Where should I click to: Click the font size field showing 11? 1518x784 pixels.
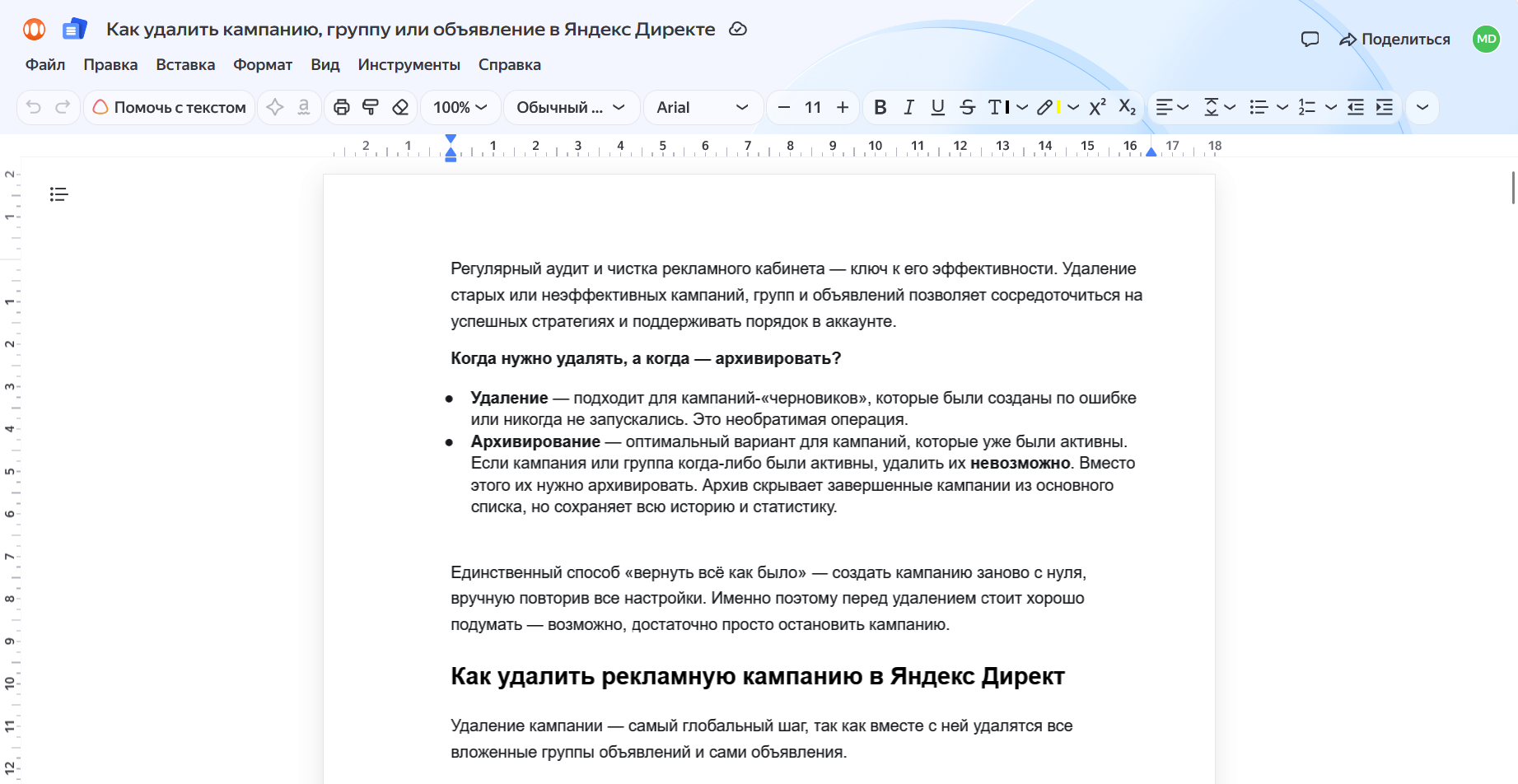pos(813,107)
